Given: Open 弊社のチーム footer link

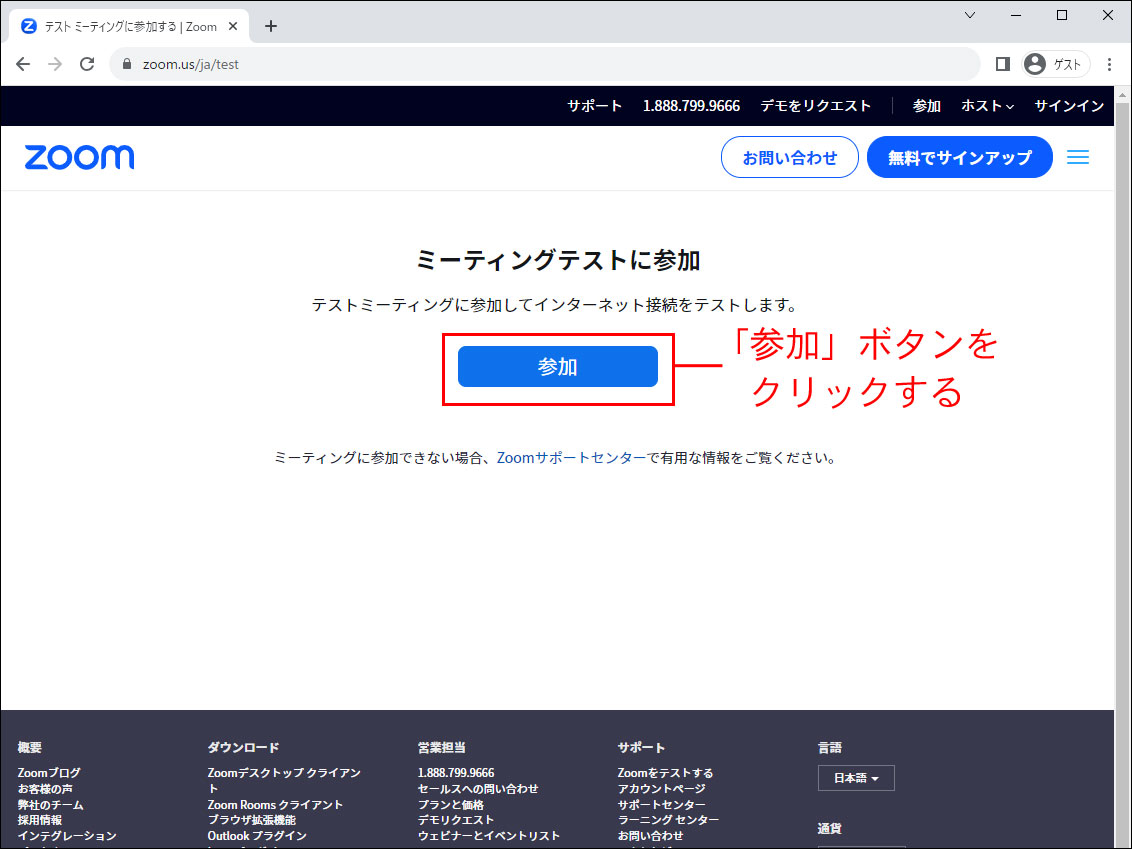Looking at the screenshot, I should point(51,805).
